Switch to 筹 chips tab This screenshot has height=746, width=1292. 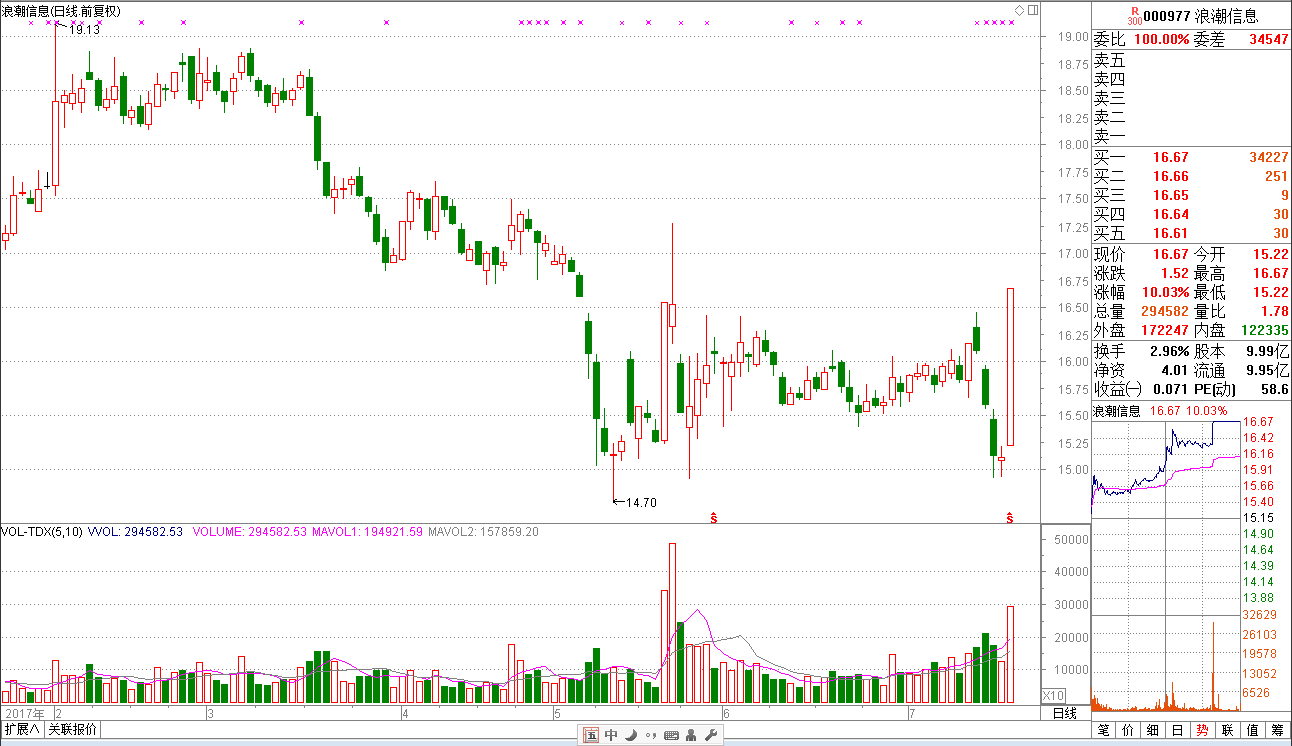[x=1277, y=731]
